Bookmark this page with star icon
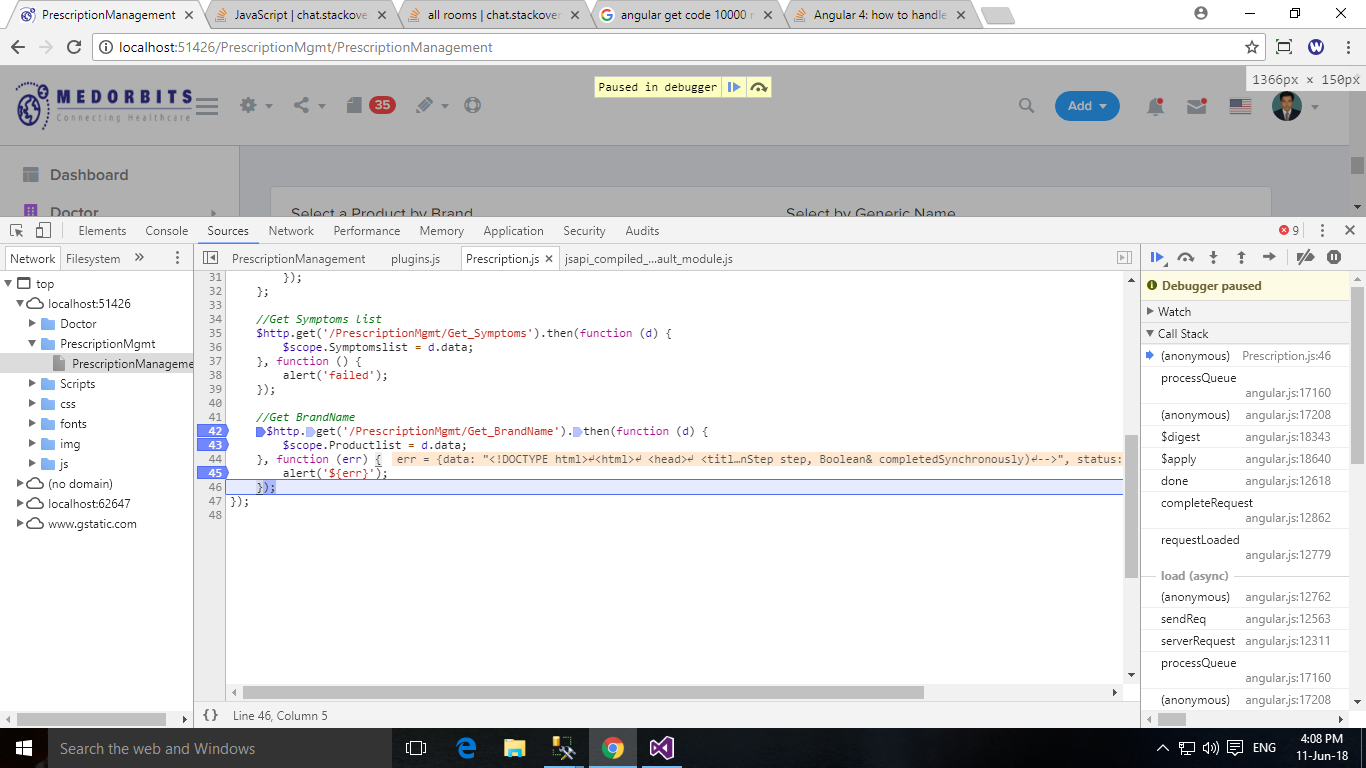This screenshot has width=1366, height=768. pos(1251,47)
